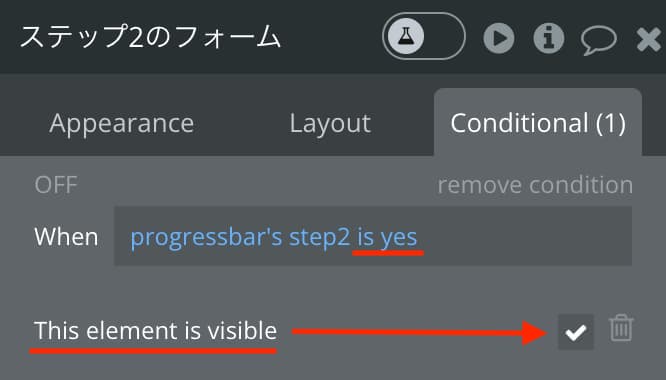
Task: Click the ステップ2のフォーム element title
Action: pos(150,37)
